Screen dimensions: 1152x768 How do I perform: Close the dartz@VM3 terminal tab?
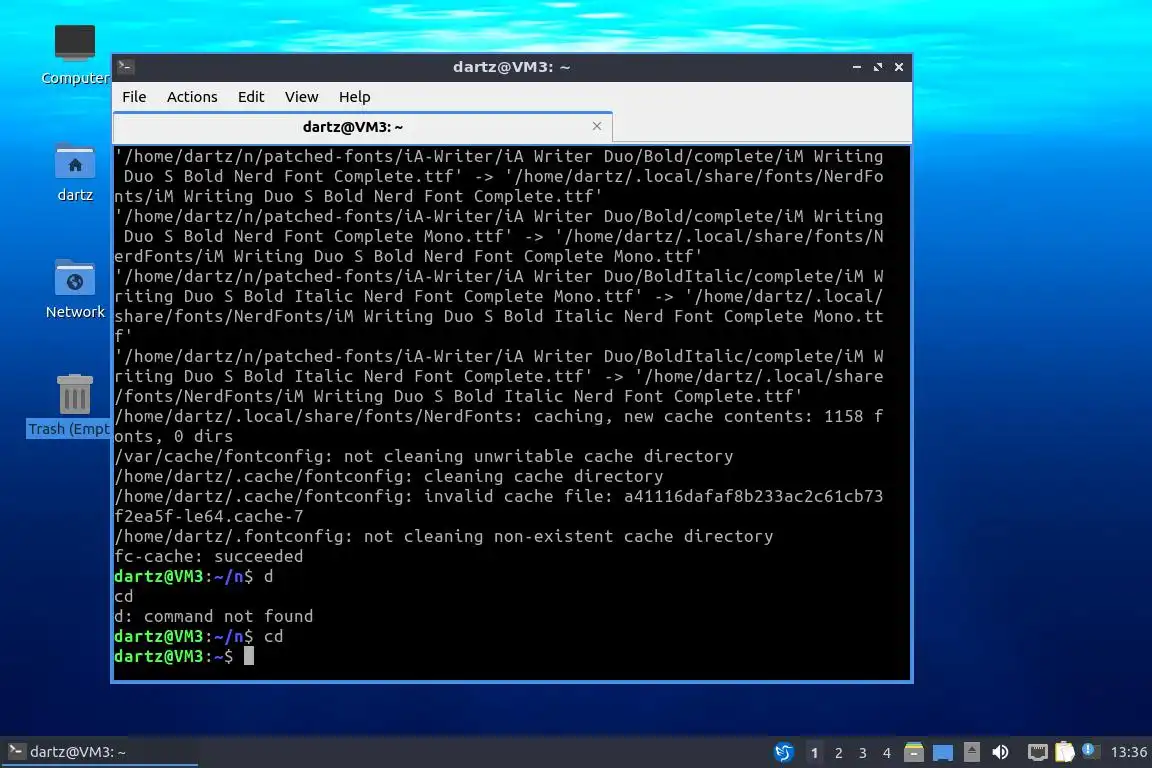[x=597, y=126]
